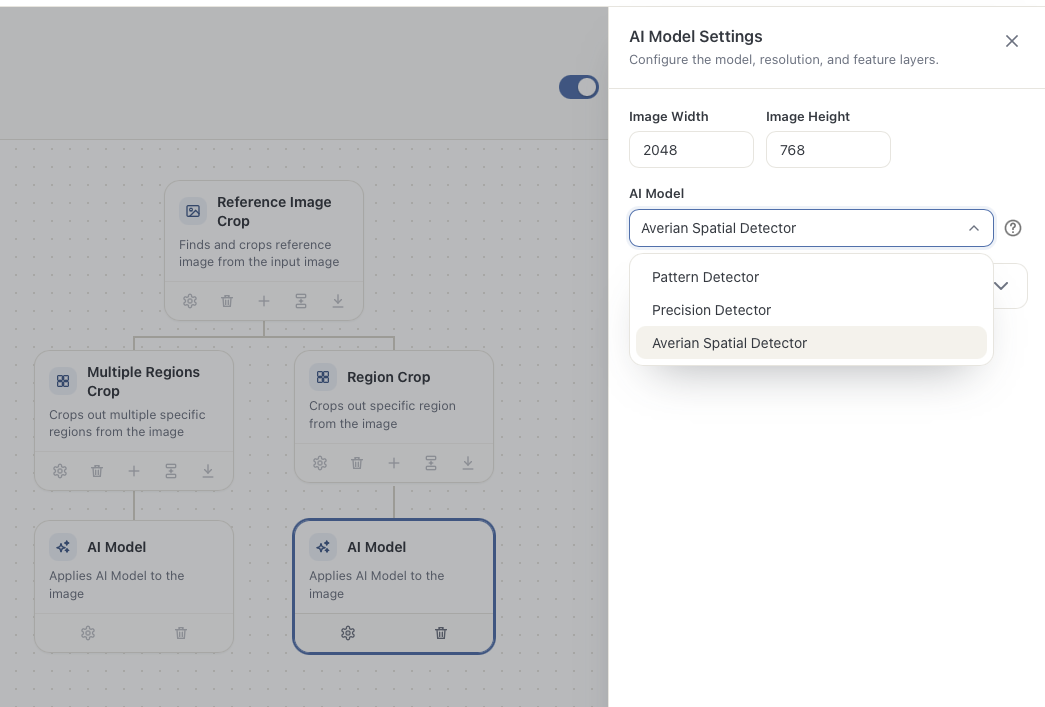This screenshot has height=707, width=1045.
Task: Toggle the blue switch above canvas
Action: (x=578, y=87)
